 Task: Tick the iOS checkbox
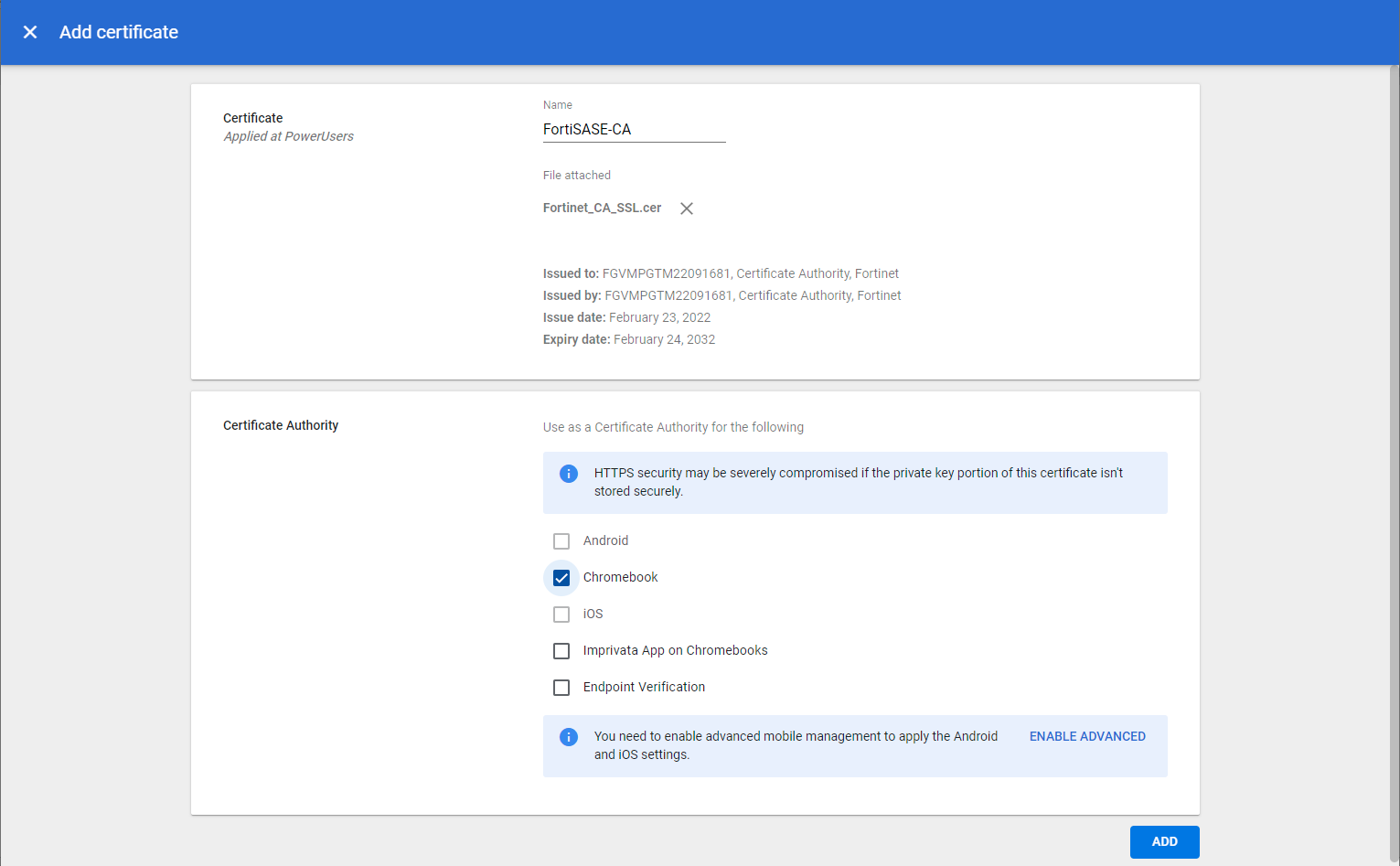pyautogui.click(x=561, y=615)
